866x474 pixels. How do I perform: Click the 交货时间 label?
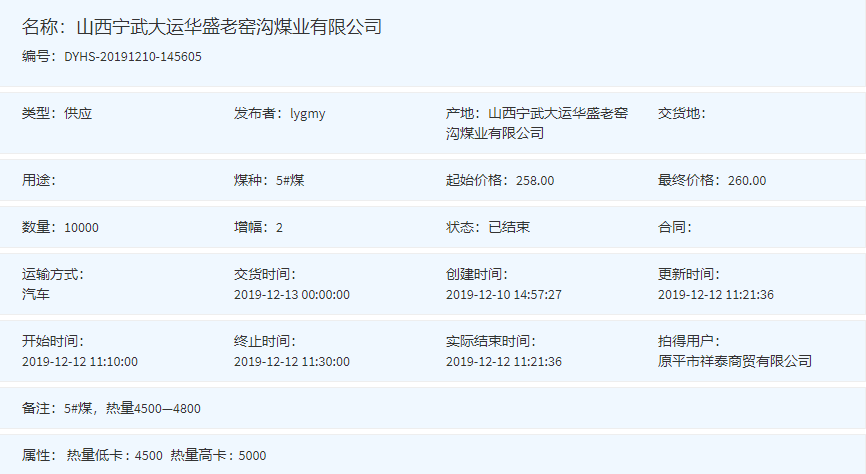[x=265, y=274]
